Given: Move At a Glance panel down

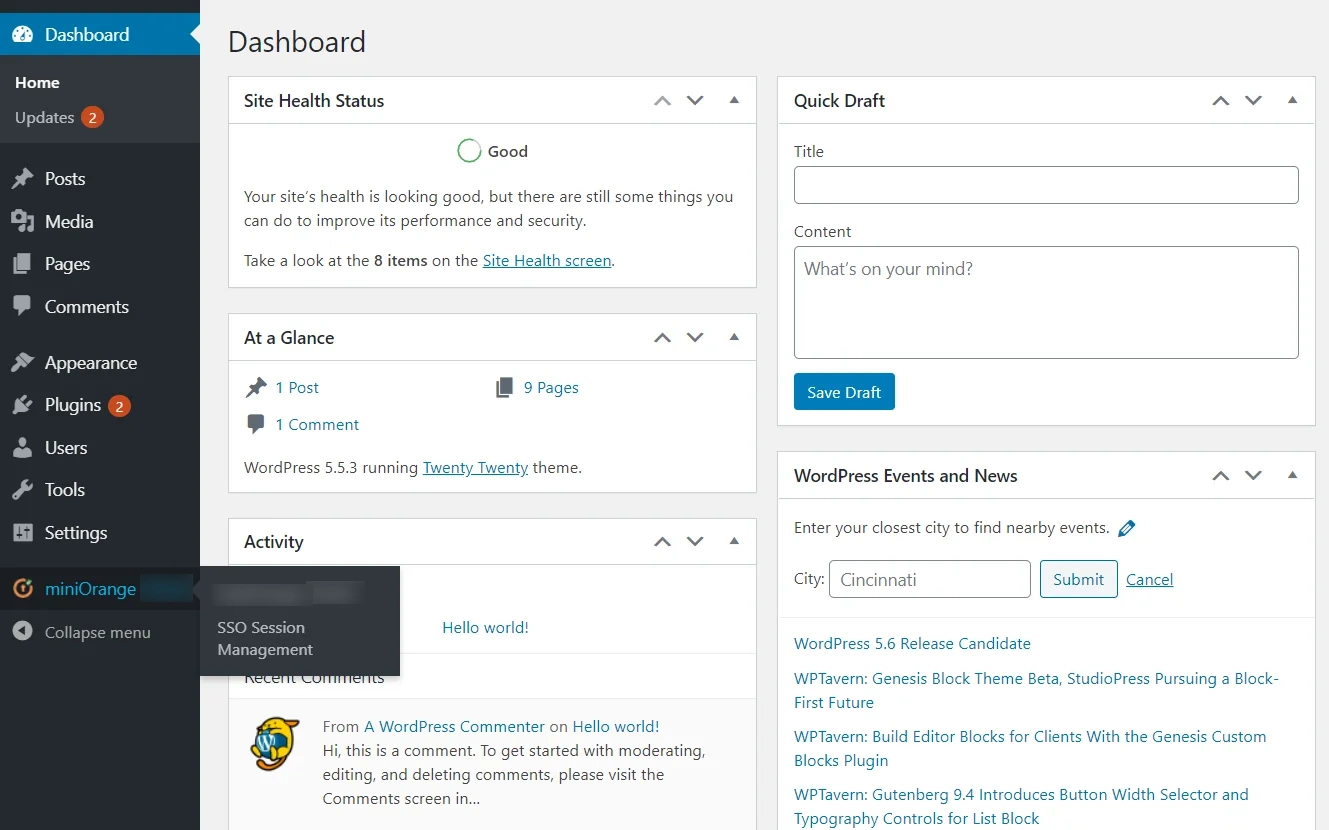Looking at the screenshot, I should tap(695, 337).
